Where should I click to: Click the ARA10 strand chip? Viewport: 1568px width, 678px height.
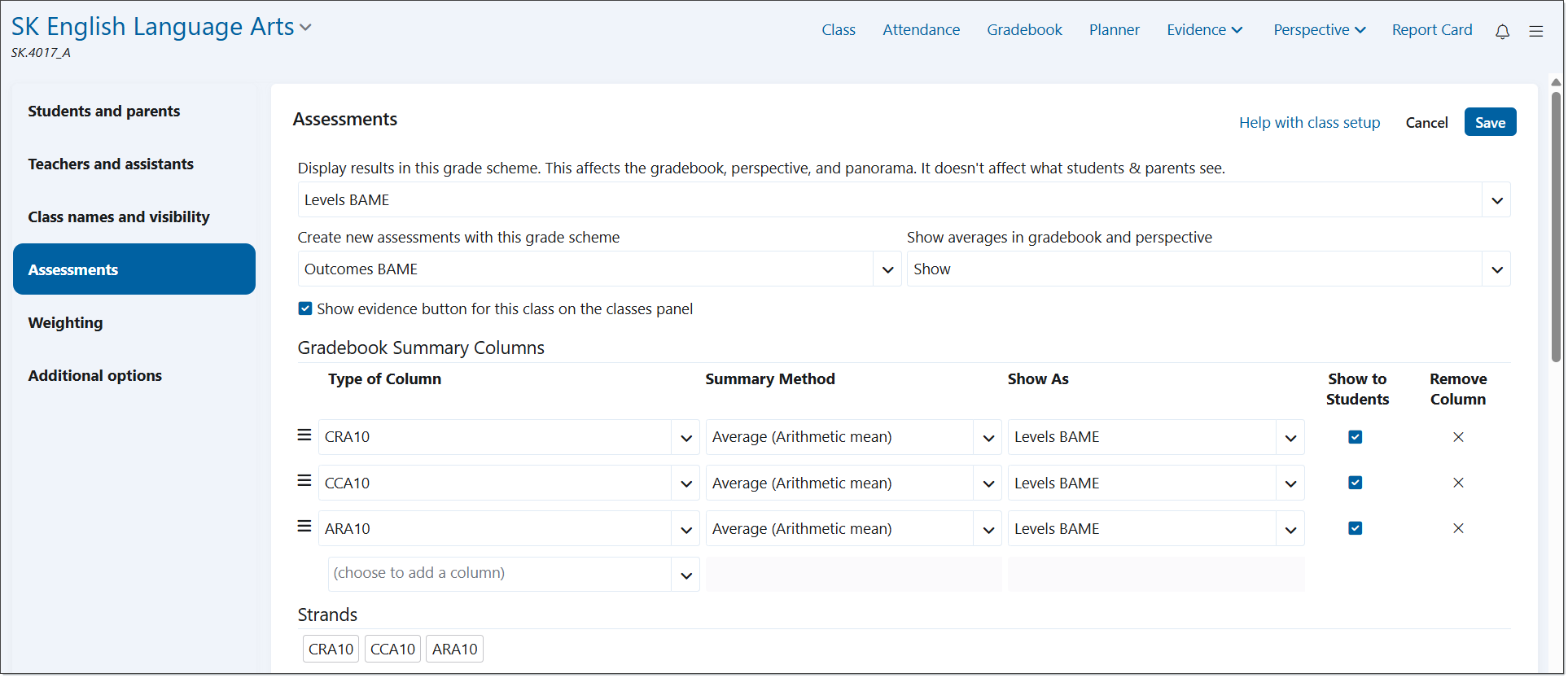(454, 649)
